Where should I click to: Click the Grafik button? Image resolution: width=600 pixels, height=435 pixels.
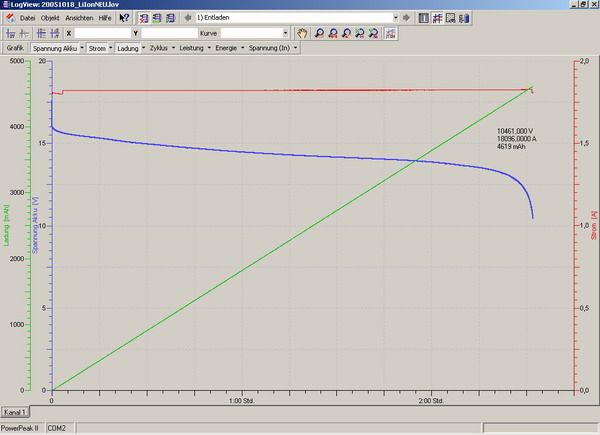tap(15, 47)
